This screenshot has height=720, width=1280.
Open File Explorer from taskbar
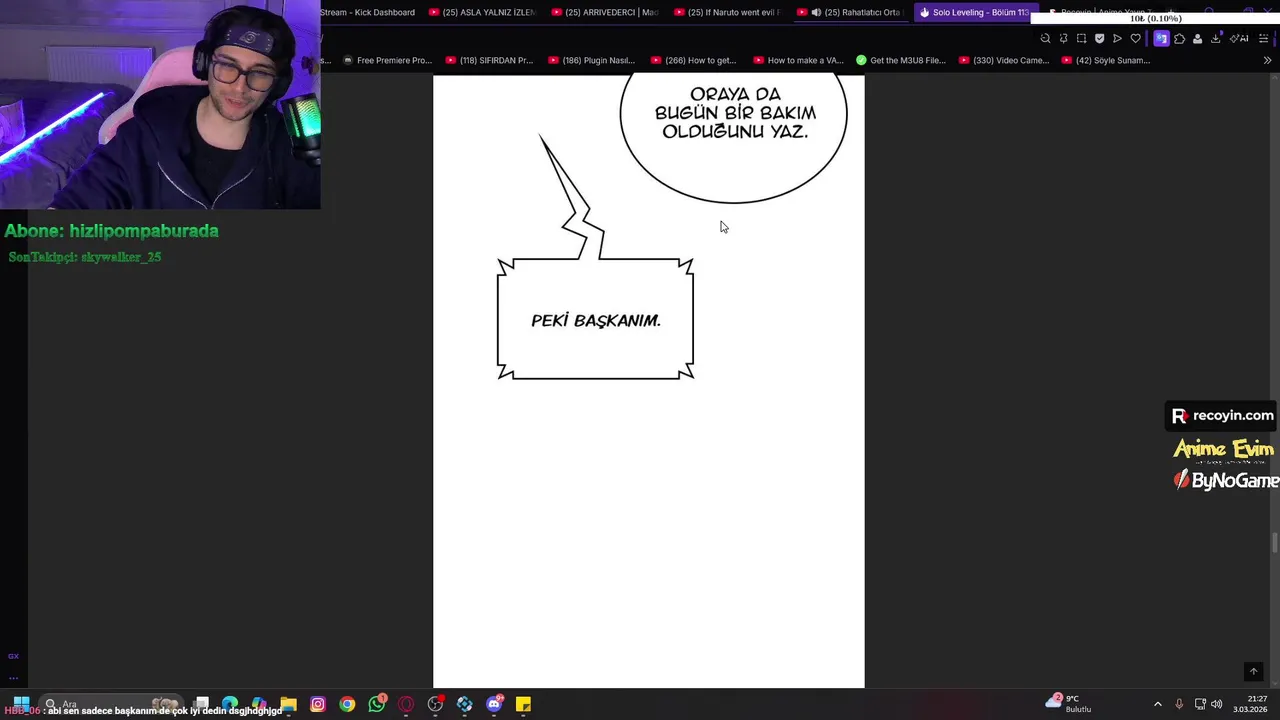(288, 704)
